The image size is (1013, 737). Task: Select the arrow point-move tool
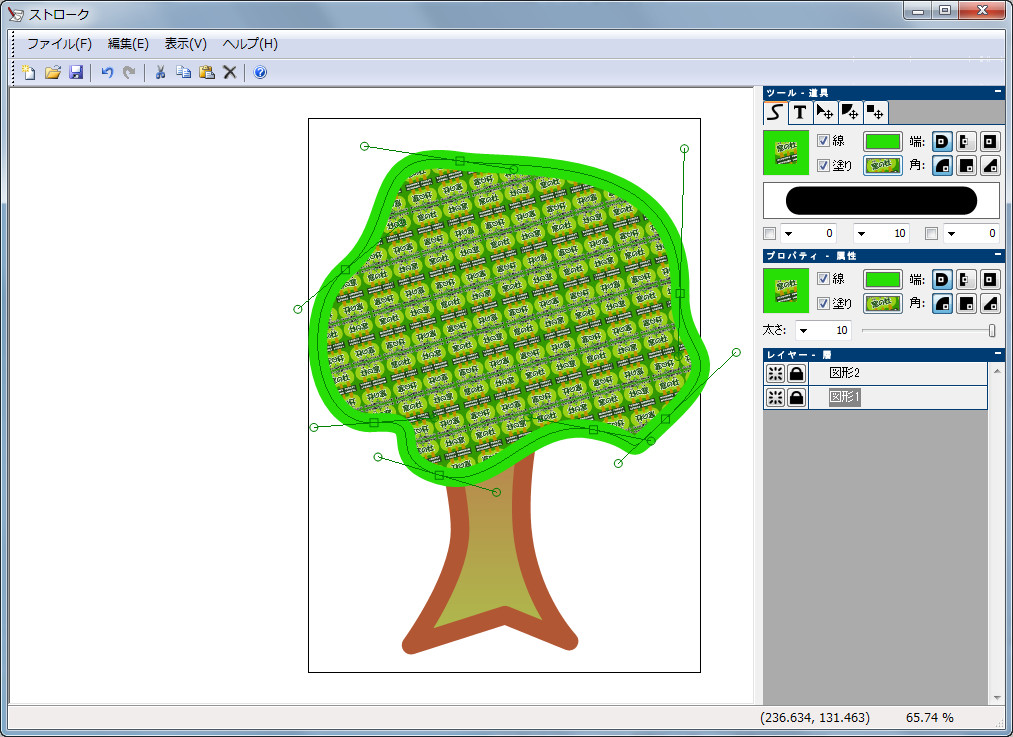(x=825, y=112)
